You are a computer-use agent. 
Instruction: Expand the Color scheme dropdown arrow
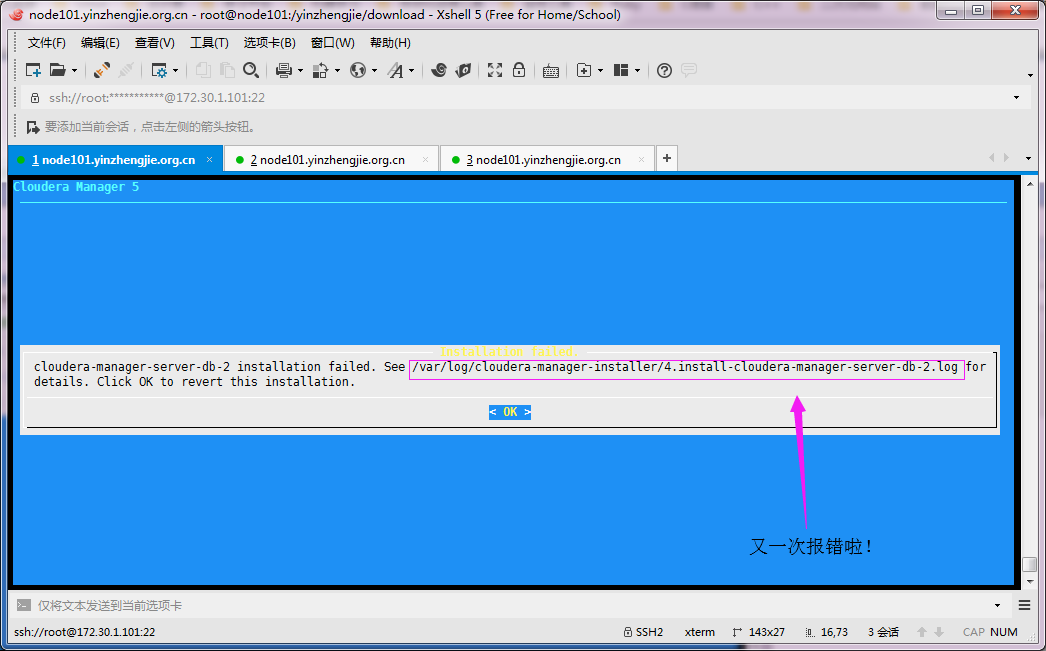coord(338,70)
